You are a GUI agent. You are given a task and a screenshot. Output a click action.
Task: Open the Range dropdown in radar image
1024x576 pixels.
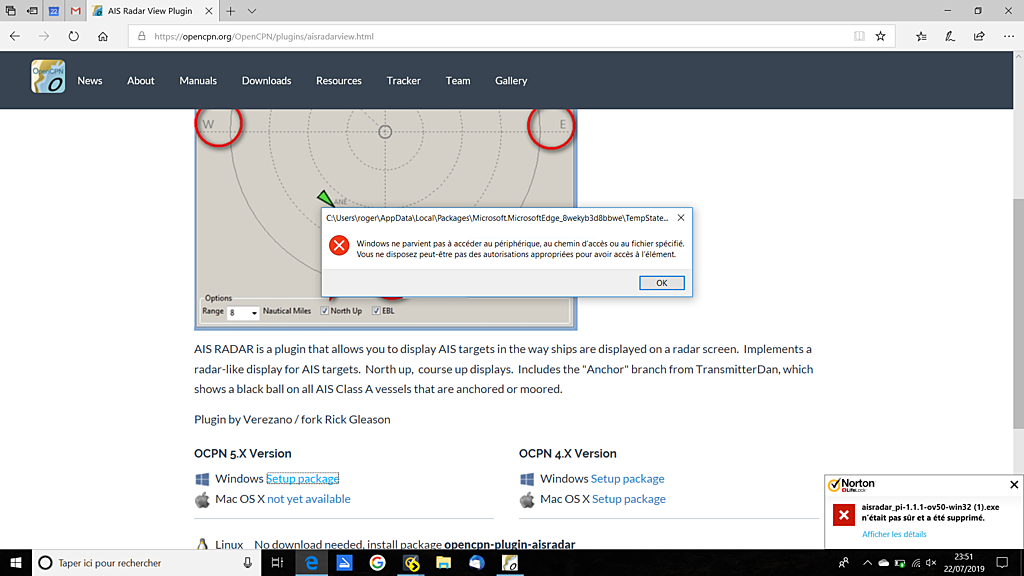point(243,313)
